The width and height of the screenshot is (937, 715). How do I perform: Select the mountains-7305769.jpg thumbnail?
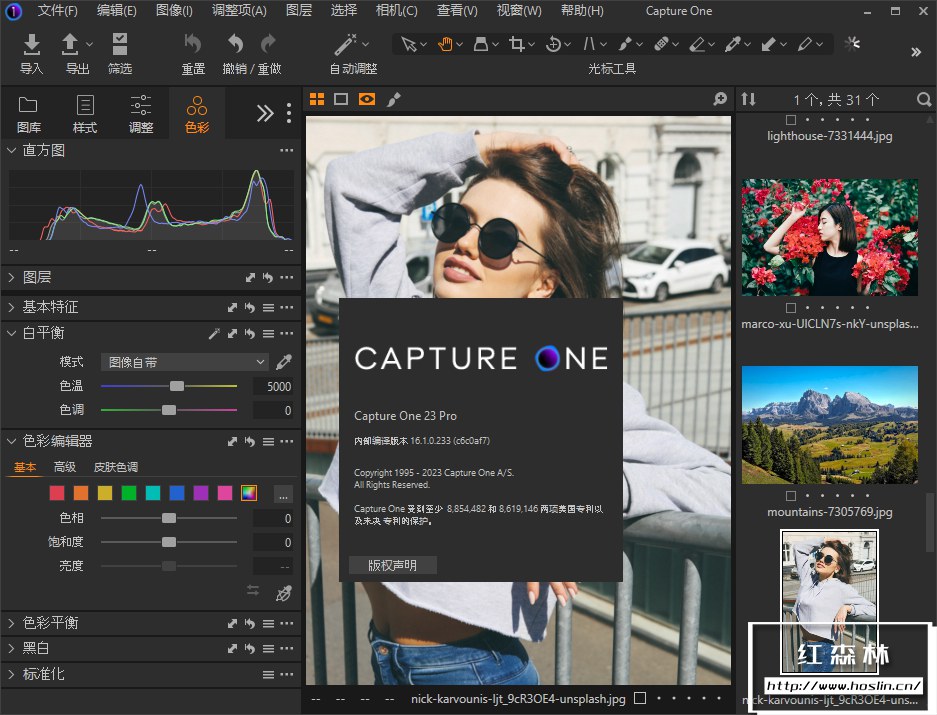tap(829, 425)
